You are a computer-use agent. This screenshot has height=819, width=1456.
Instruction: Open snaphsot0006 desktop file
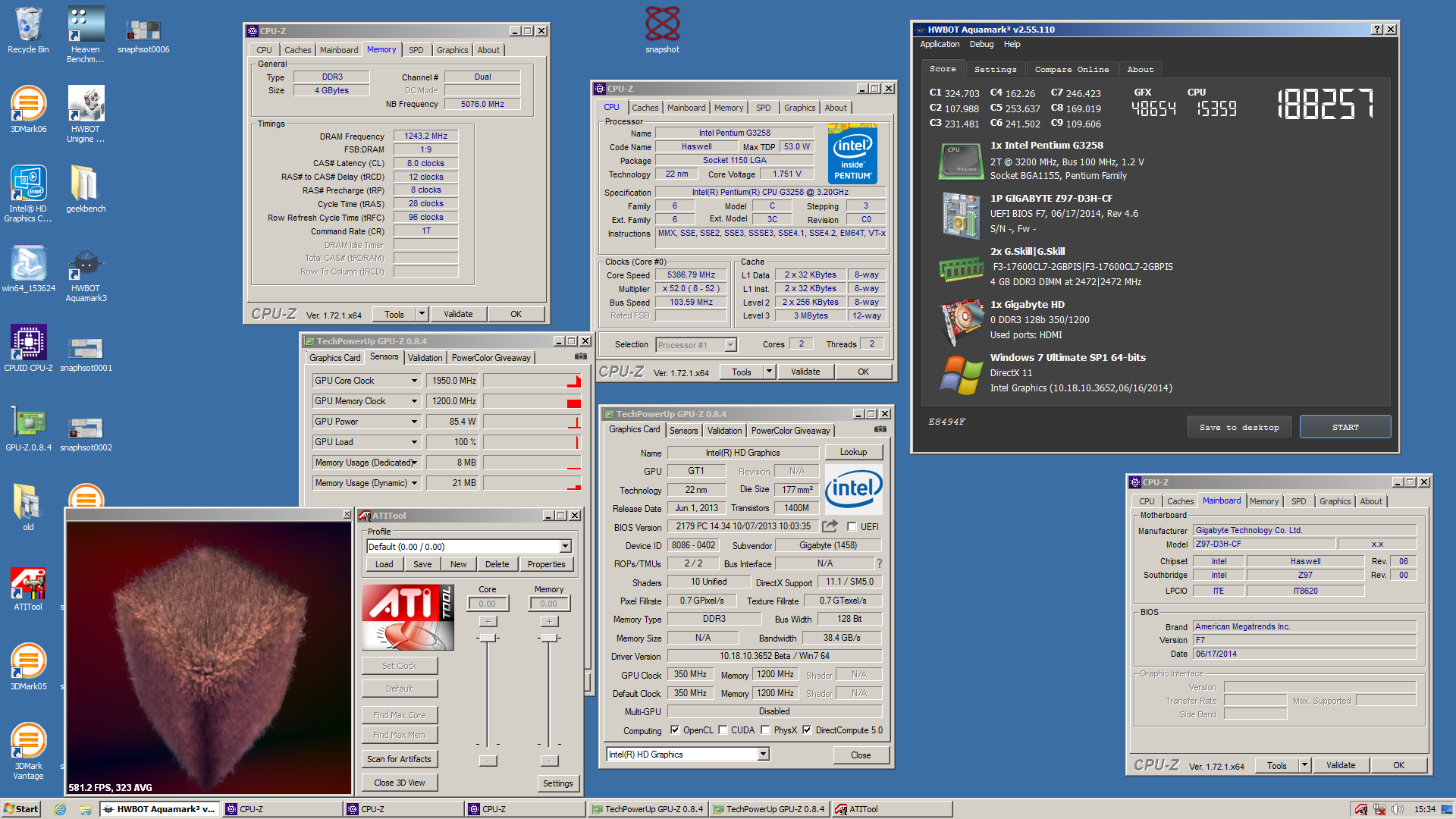[143, 34]
